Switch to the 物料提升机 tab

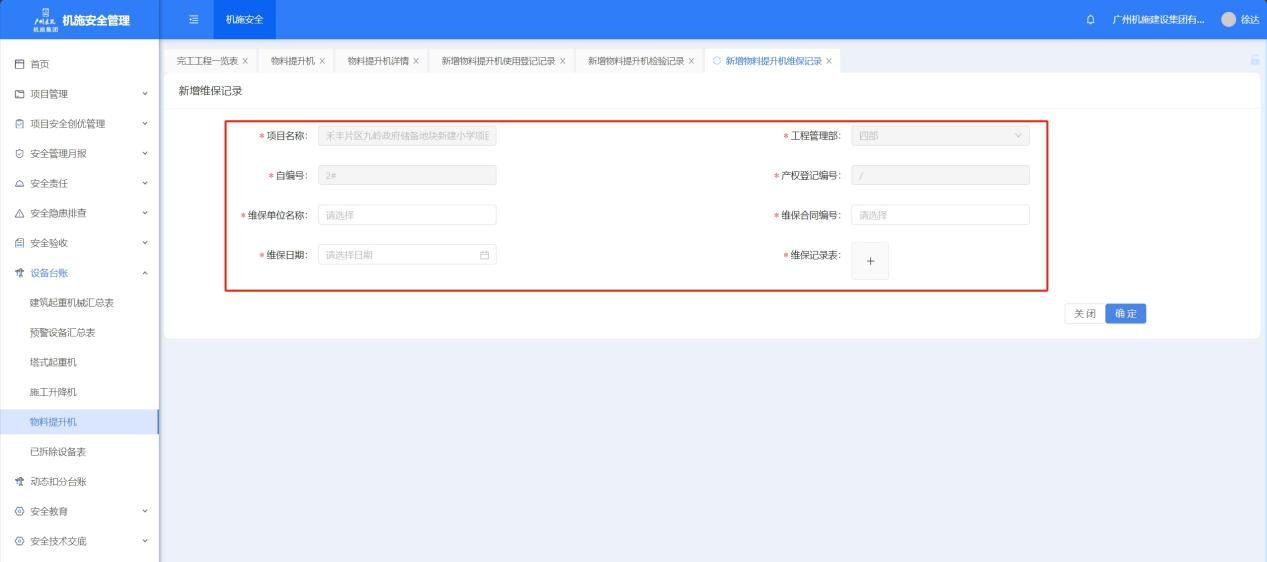point(291,61)
